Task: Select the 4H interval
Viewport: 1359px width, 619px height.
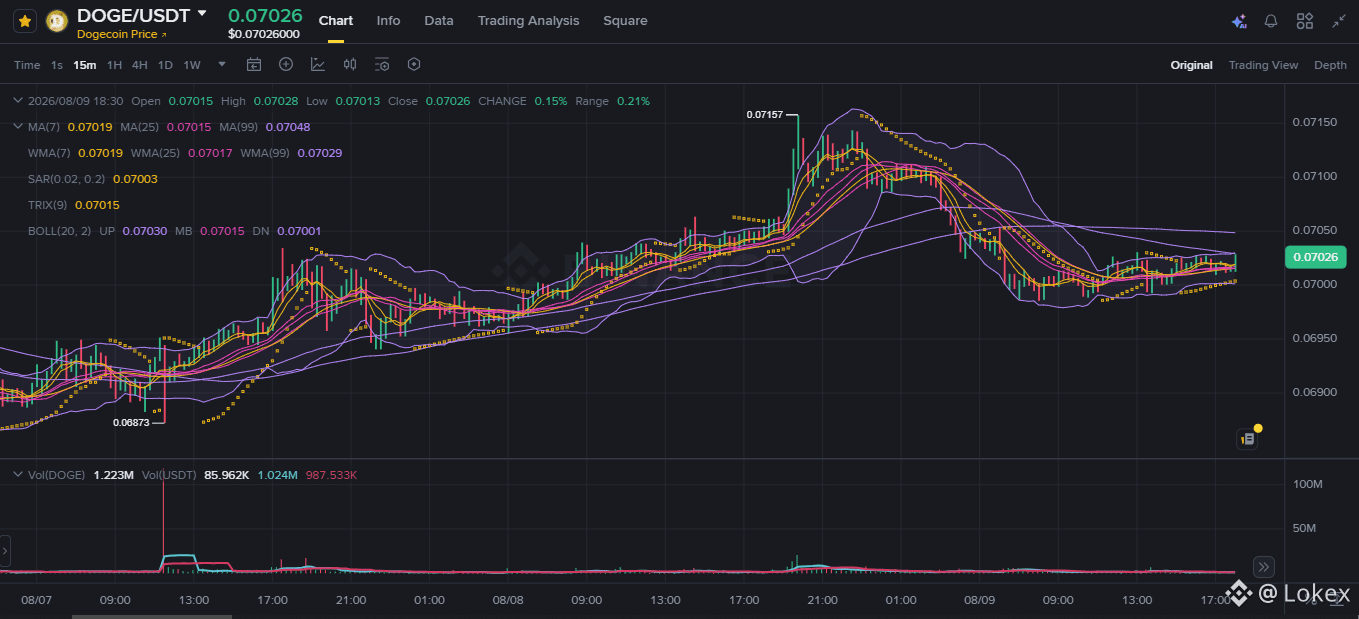Action: [x=139, y=65]
